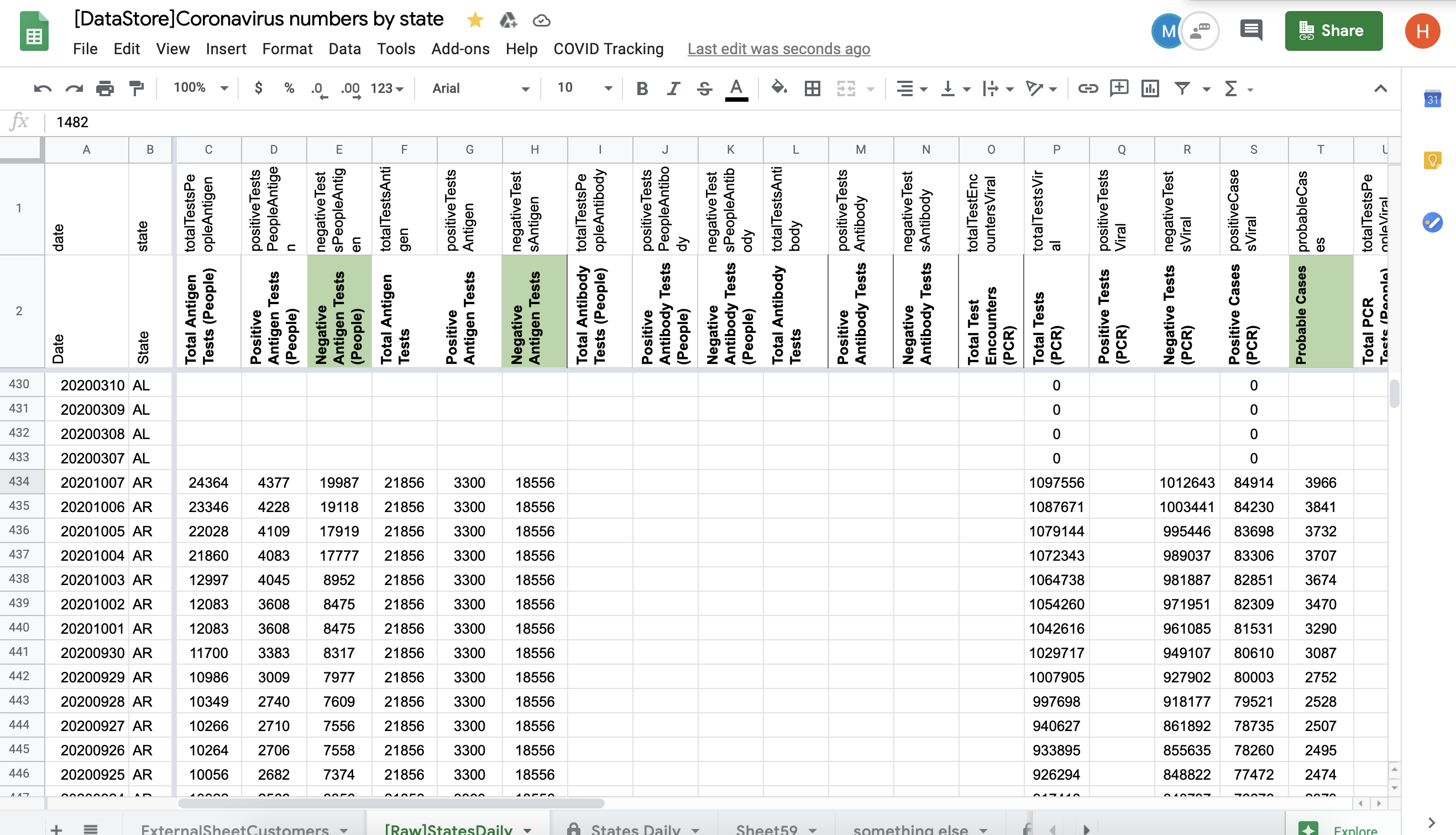The height and width of the screenshot is (835, 1456).
Task: Toggle the filter icon
Action: [1182, 88]
